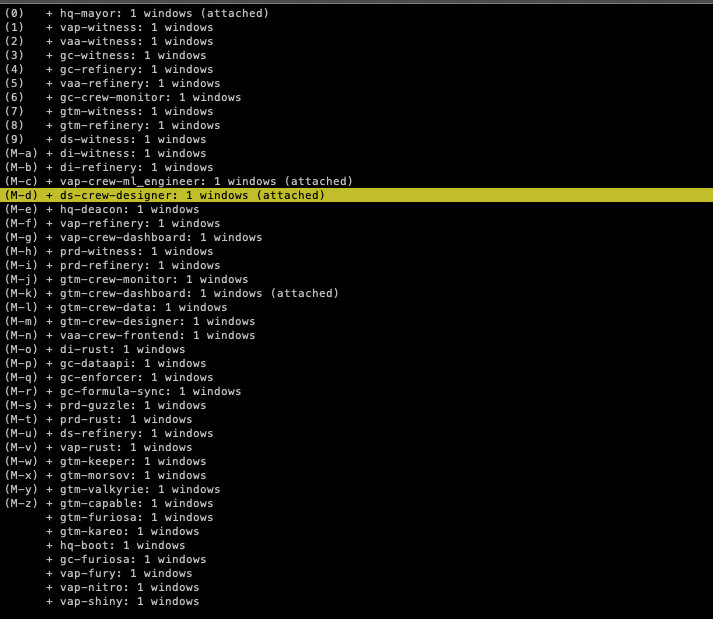Click "(attached)" on the vap-crew-ml_engineer row
Viewport: 713px width, 619px height.
319,181
